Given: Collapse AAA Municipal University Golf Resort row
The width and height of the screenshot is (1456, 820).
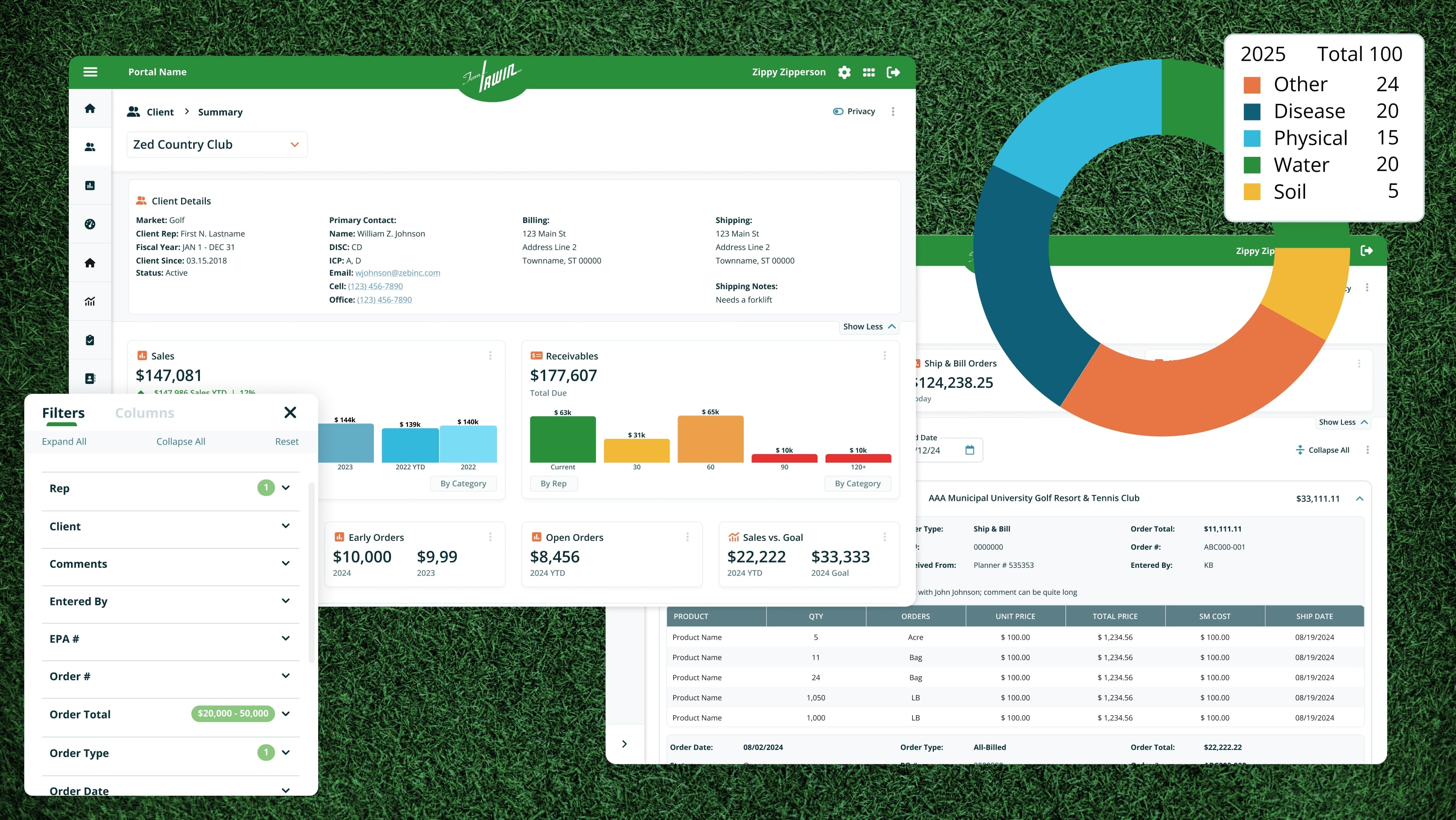Looking at the screenshot, I should coord(1359,498).
